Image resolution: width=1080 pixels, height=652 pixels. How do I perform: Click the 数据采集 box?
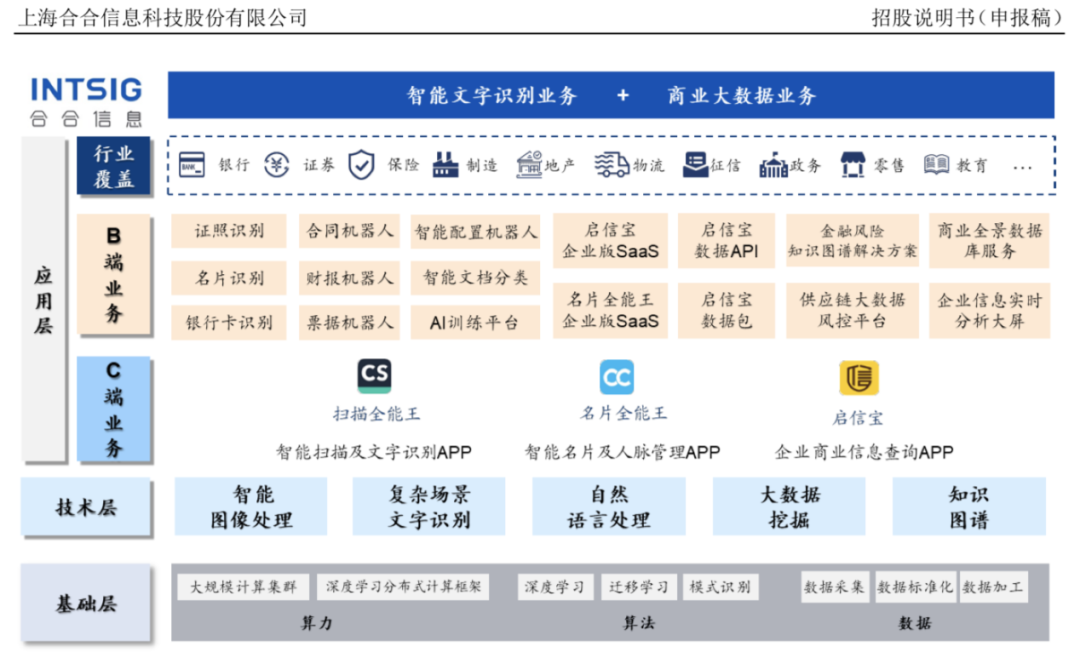coord(835,587)
